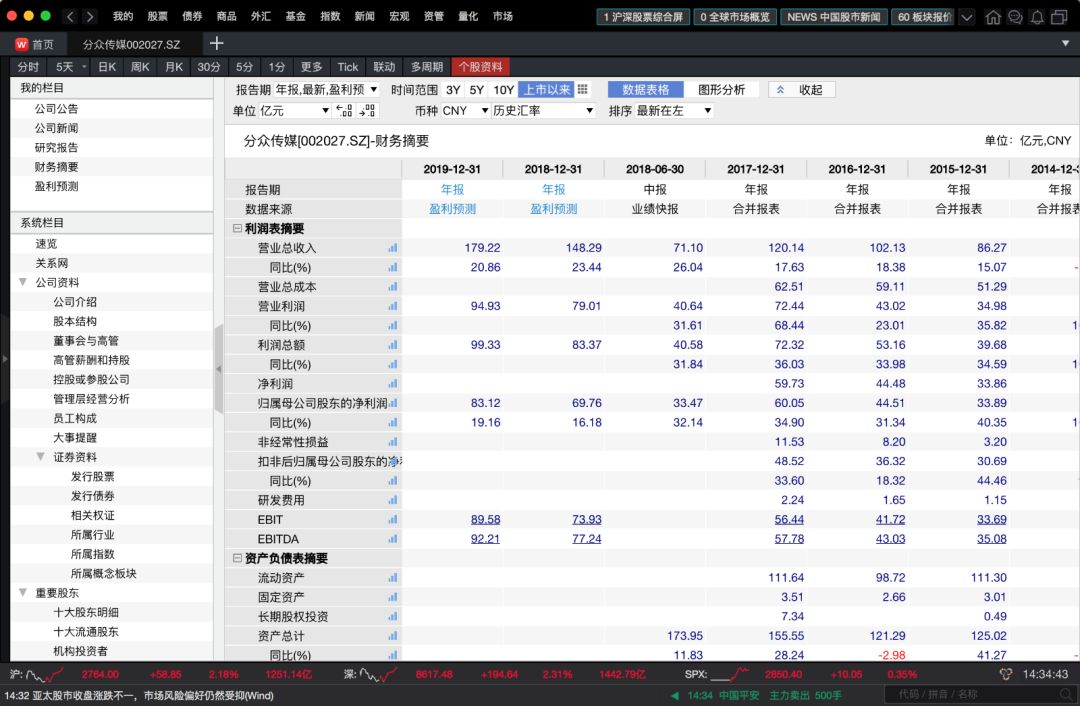The width and height of the screenshot is (1080, 706).
Task: Select the 3Y time range
Action: coord(453,89)
